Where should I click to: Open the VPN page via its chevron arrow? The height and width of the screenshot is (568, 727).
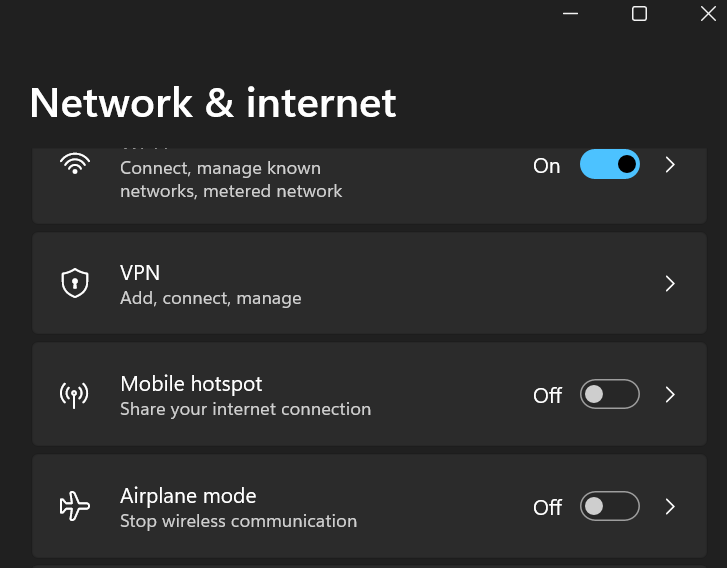pyautogui.click(x=671, y=284)
